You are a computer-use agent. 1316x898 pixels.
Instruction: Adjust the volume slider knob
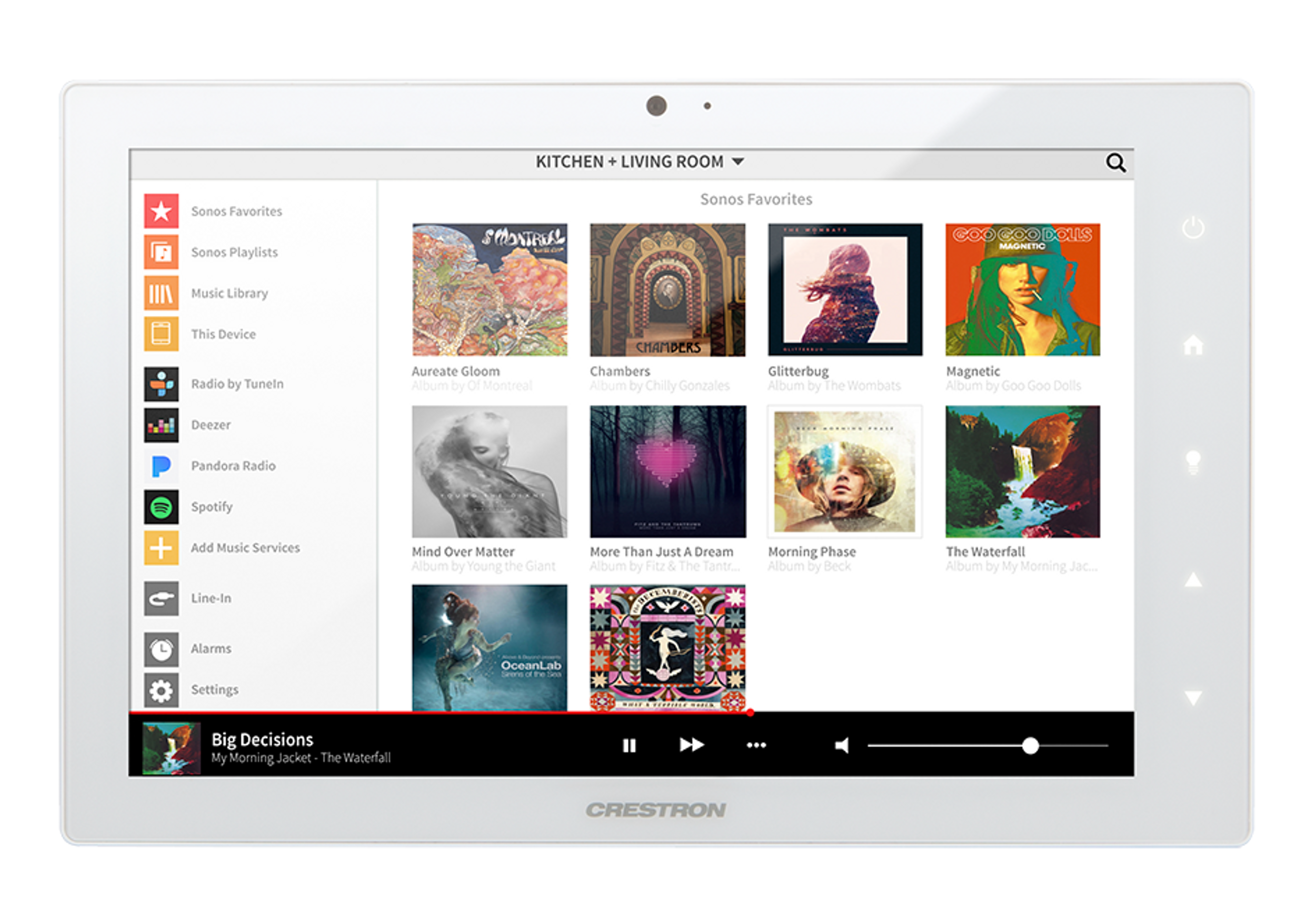tap(1031, 746)
